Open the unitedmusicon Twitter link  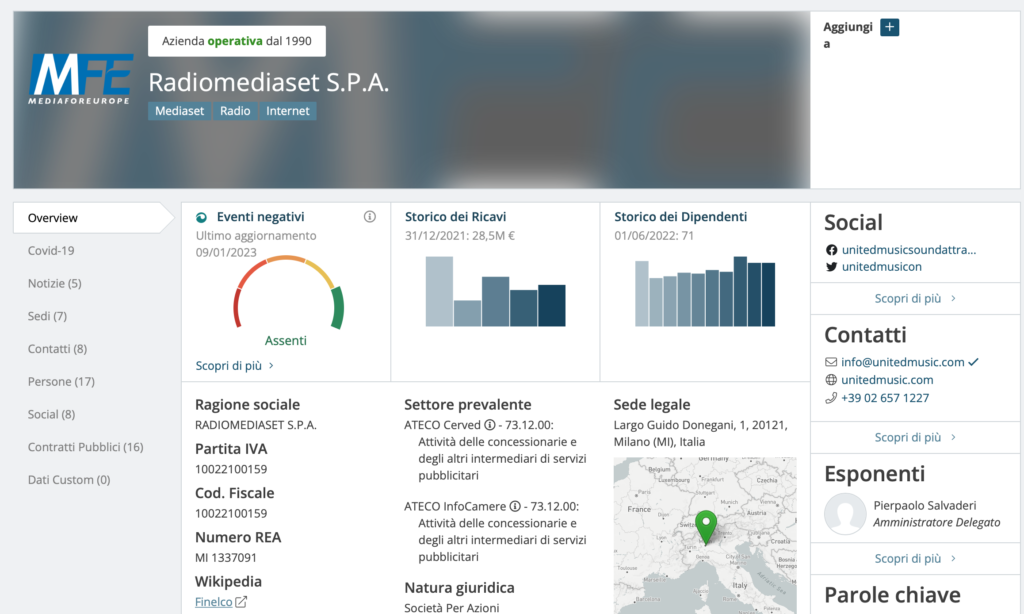pyautogui.click(x=882, y=267)
